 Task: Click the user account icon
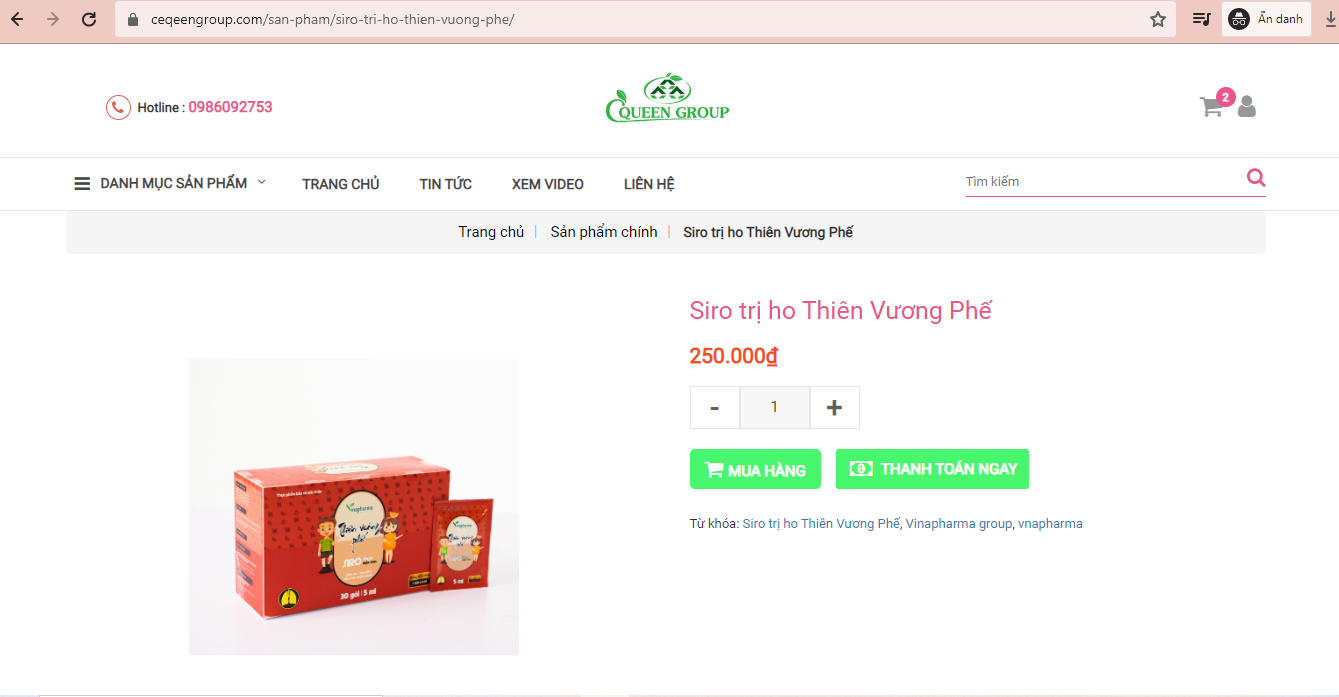tap(1246, 106)
